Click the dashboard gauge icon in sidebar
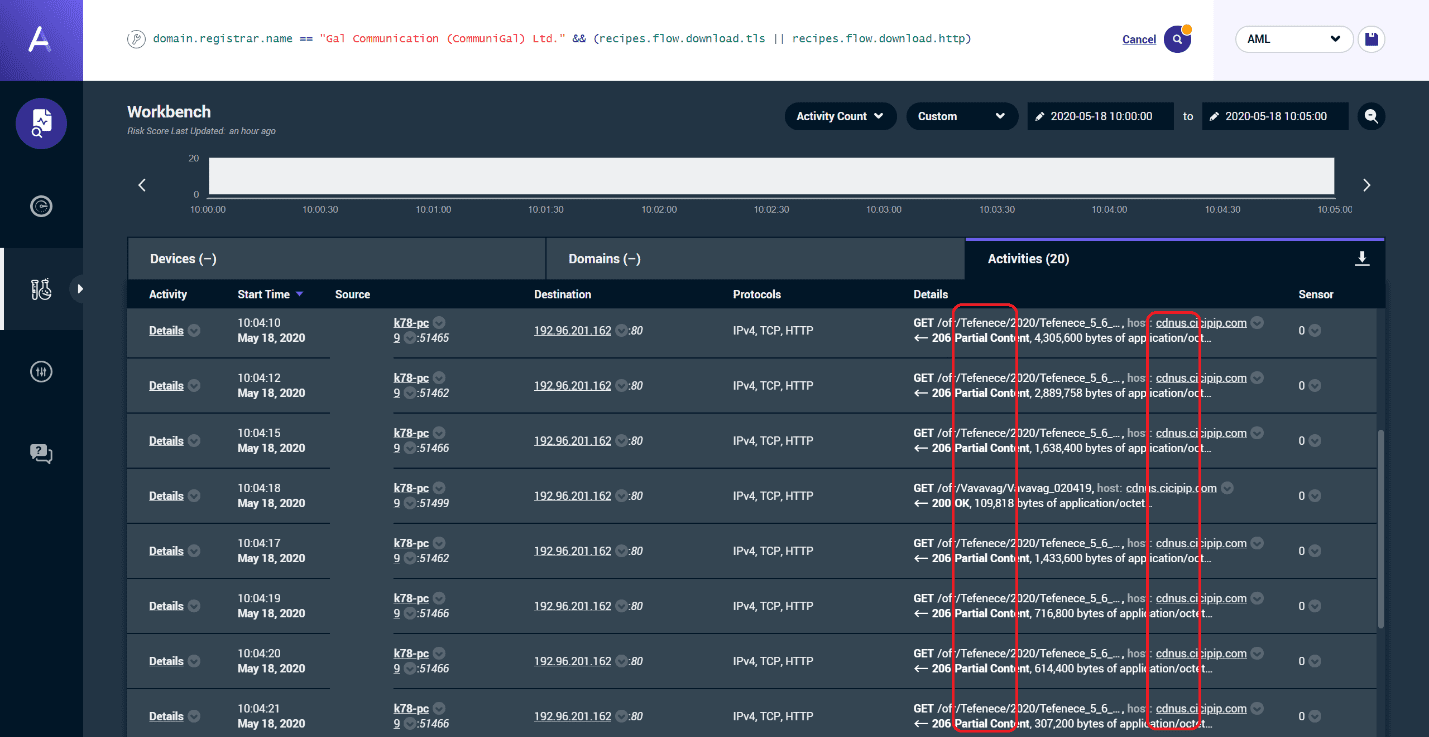This screenshot has height=737, width=1429. coord(41,206)
